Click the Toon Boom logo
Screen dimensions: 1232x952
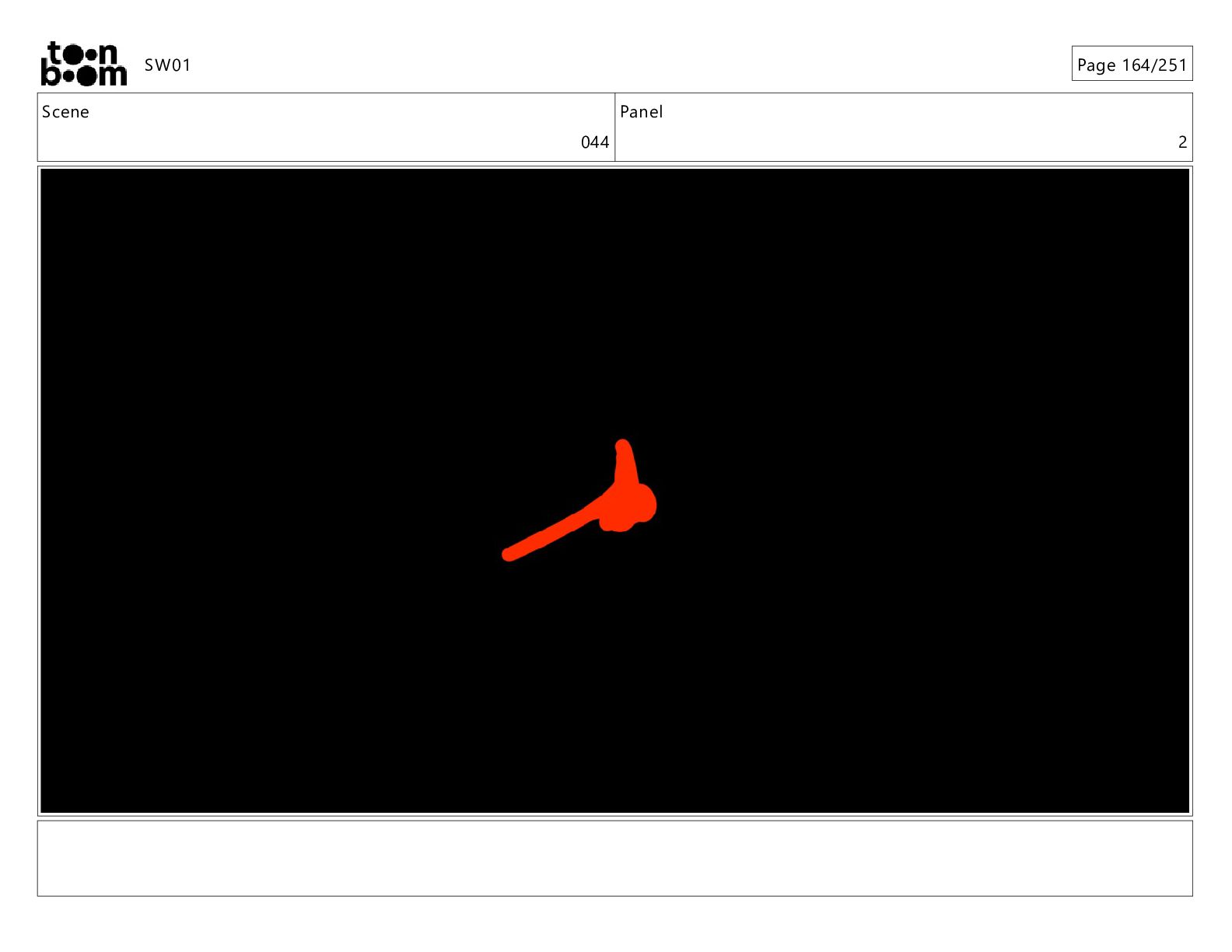[83, 64]
